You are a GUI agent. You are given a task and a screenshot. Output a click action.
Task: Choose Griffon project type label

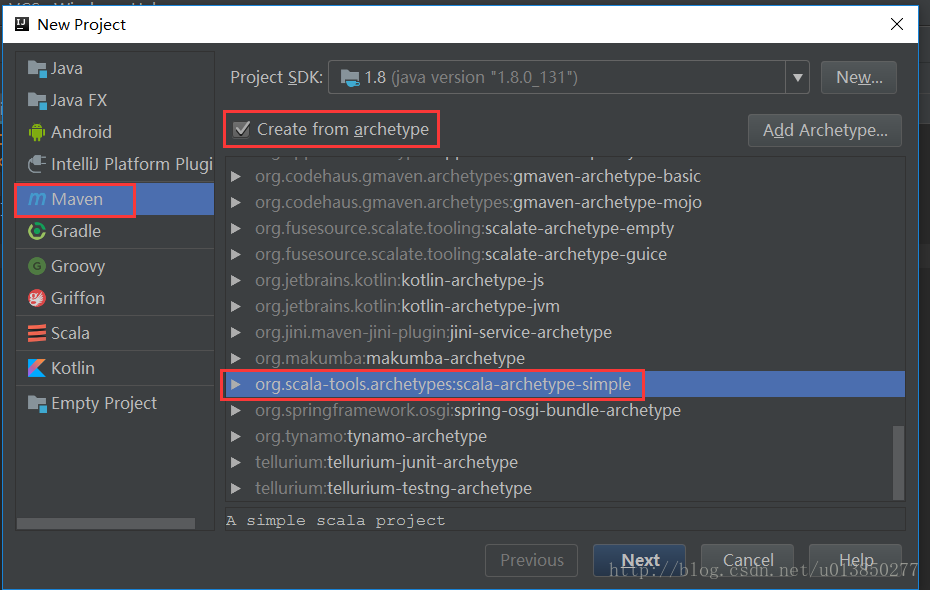click(78, 298)
